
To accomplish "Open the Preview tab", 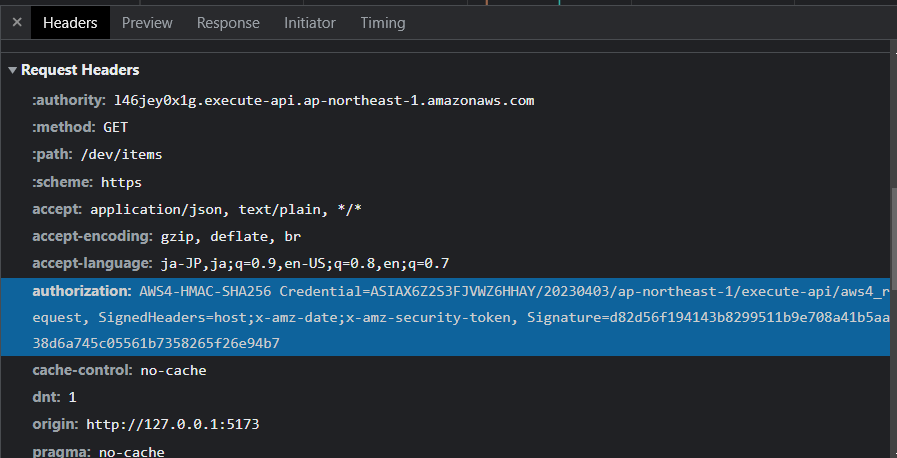I will (x=147, y=22).
